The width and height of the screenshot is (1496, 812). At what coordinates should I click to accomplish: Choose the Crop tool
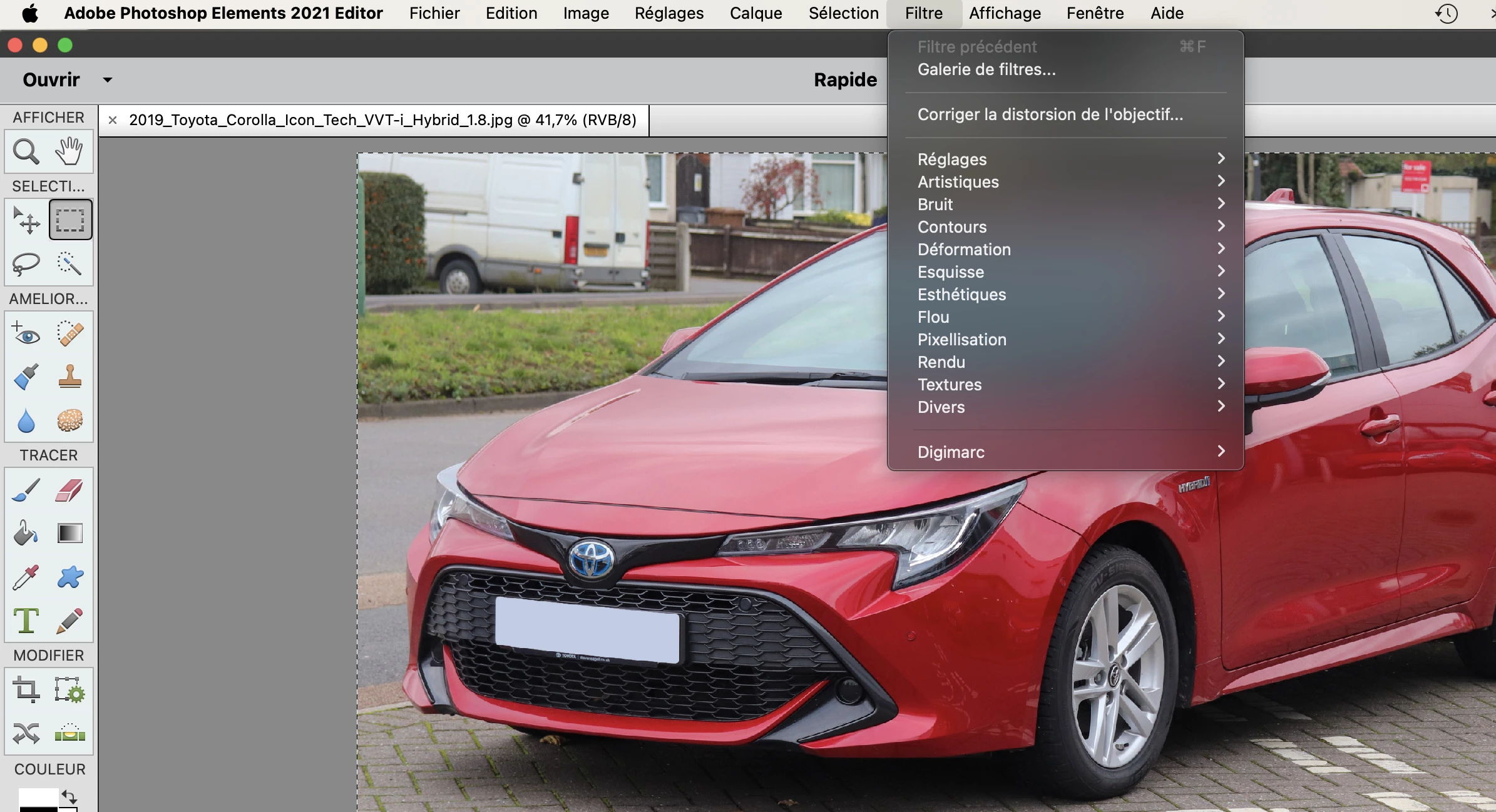tap(26, 690)
